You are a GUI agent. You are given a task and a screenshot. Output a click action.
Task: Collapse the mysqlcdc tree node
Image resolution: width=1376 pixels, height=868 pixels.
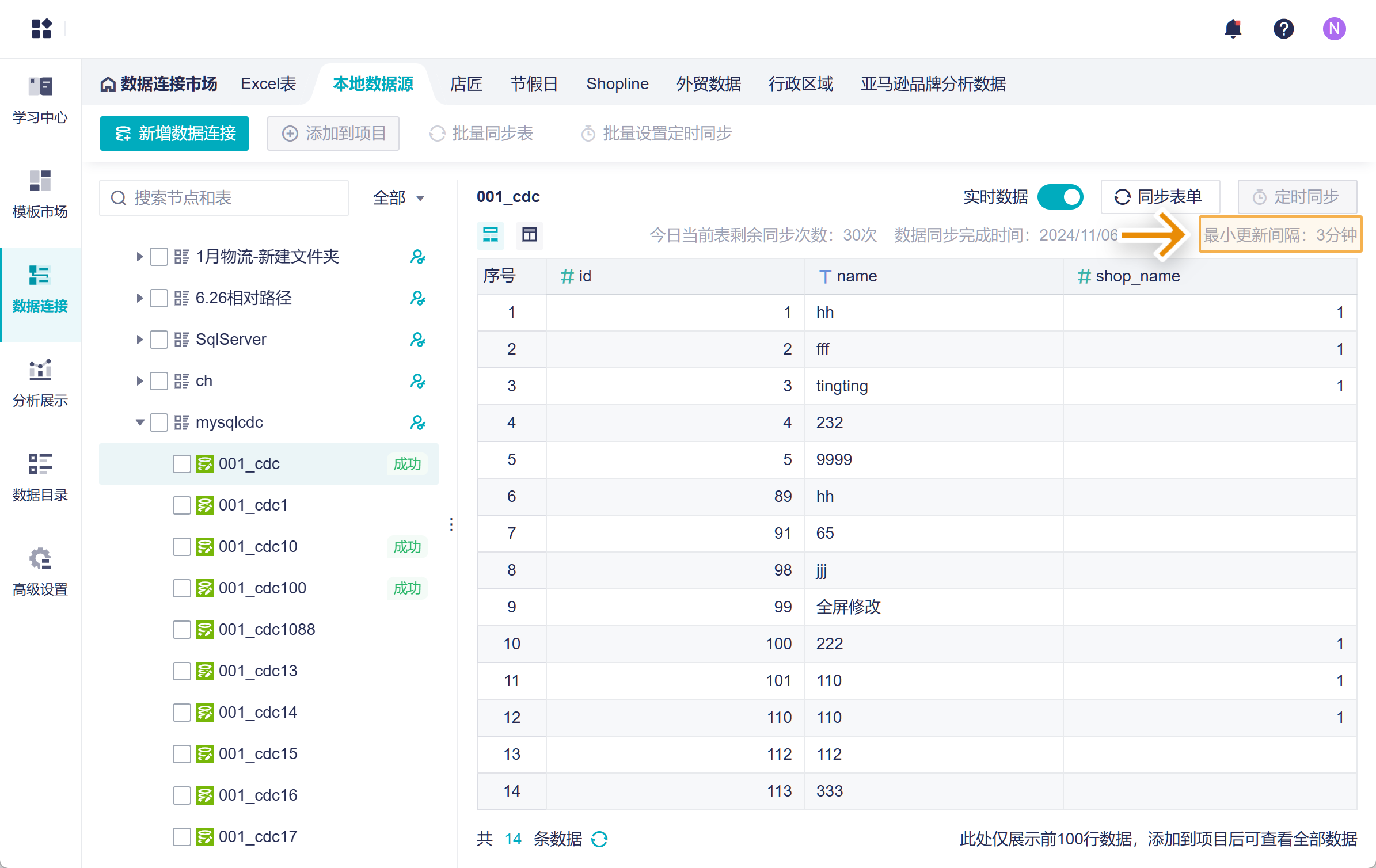coord(139,422)
